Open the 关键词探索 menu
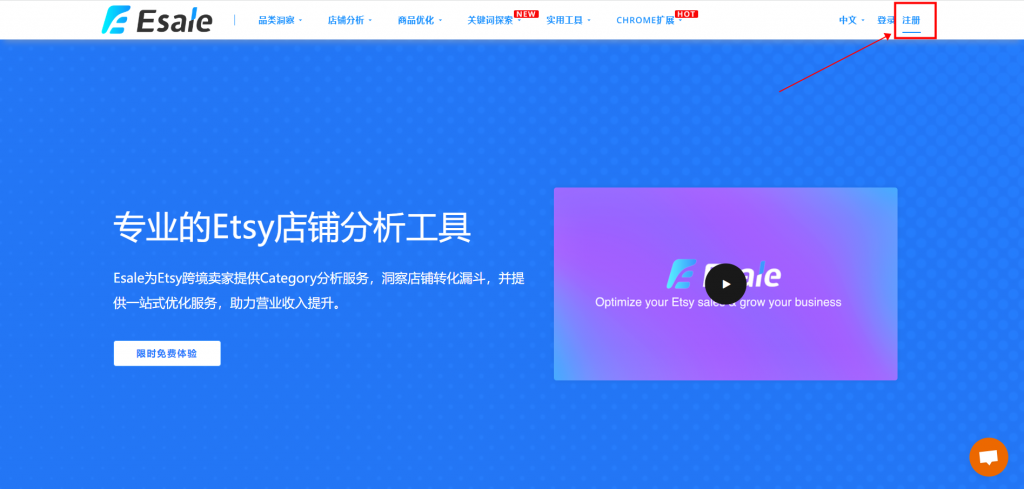 494,20
